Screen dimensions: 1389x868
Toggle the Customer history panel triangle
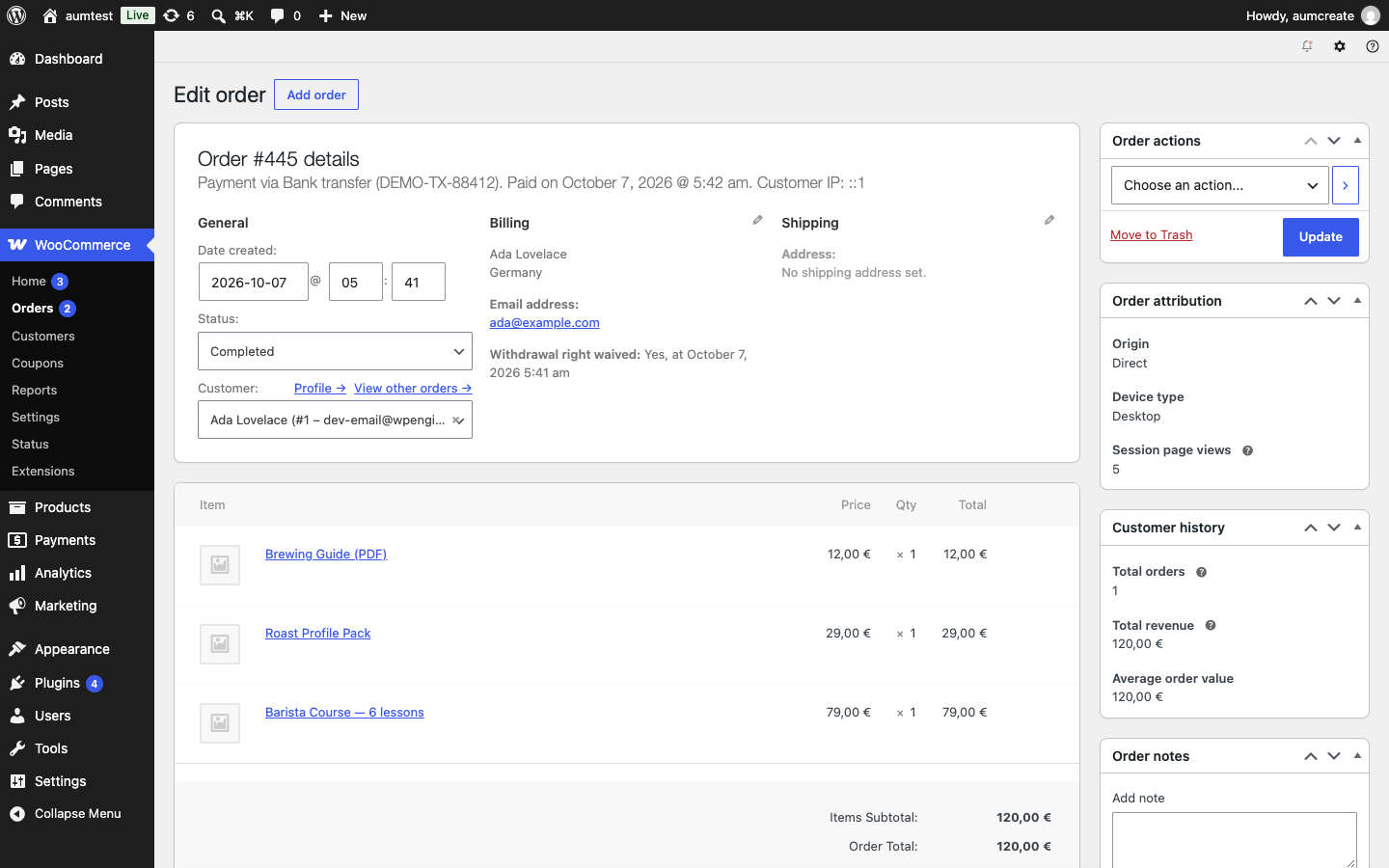pos(1357,528)
